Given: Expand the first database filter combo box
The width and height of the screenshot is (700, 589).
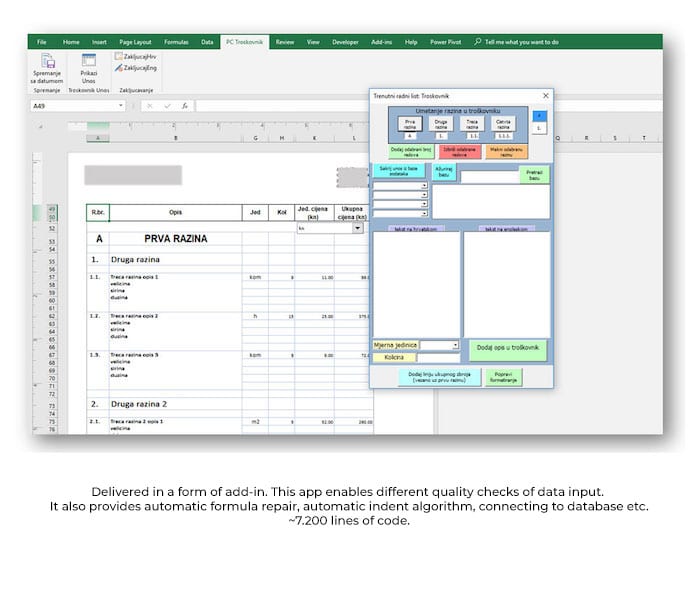Looking at the screenshot, I should (x=424, y=185).
